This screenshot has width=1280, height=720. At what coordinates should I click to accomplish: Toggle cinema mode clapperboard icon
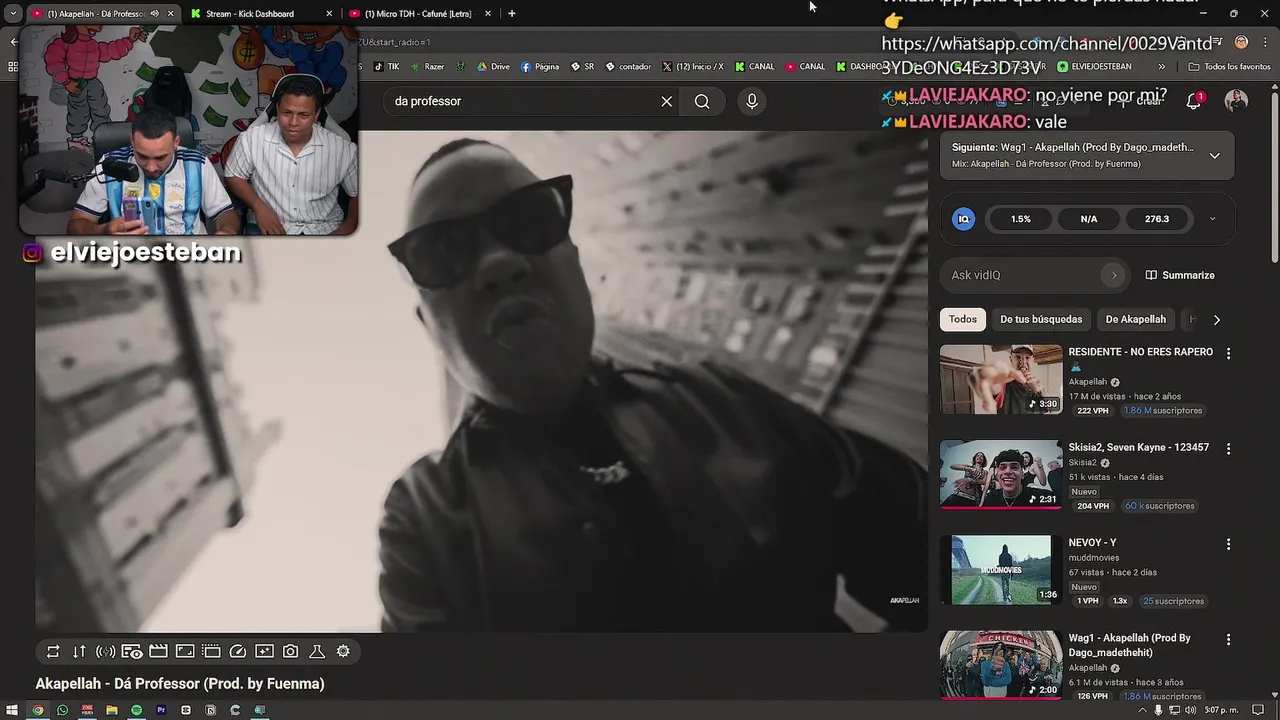point(158,651)
